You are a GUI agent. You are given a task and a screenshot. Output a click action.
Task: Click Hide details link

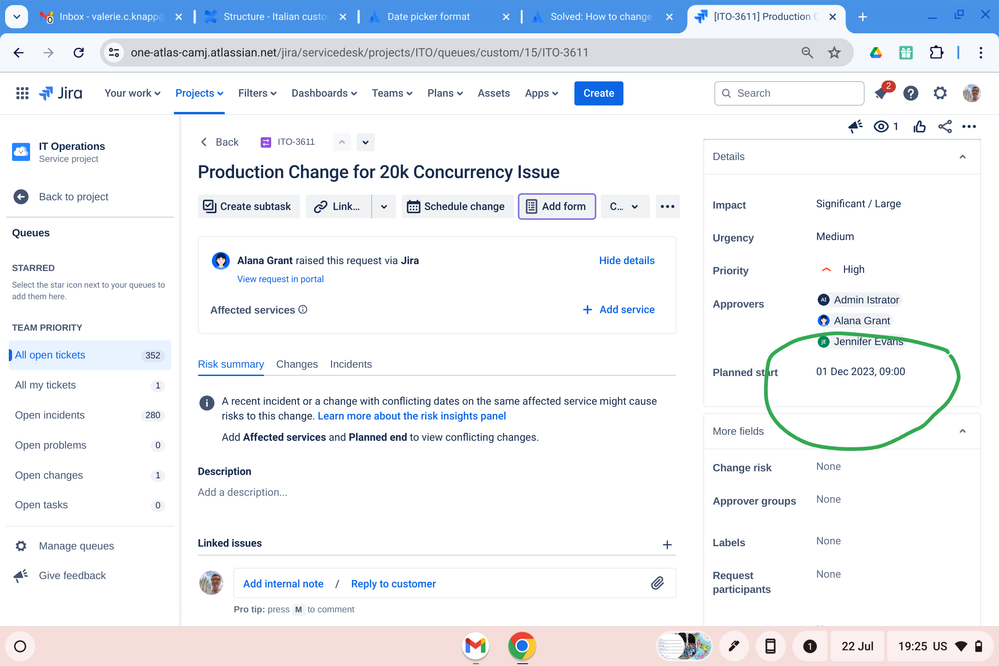[627, 260]
